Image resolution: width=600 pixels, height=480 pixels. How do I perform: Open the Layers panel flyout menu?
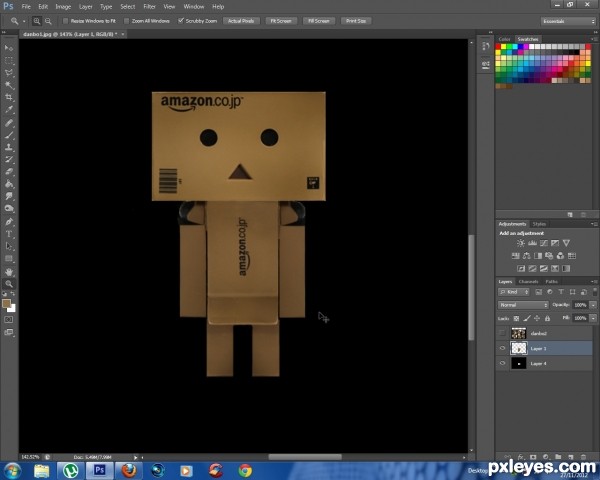tap(593, 282)
